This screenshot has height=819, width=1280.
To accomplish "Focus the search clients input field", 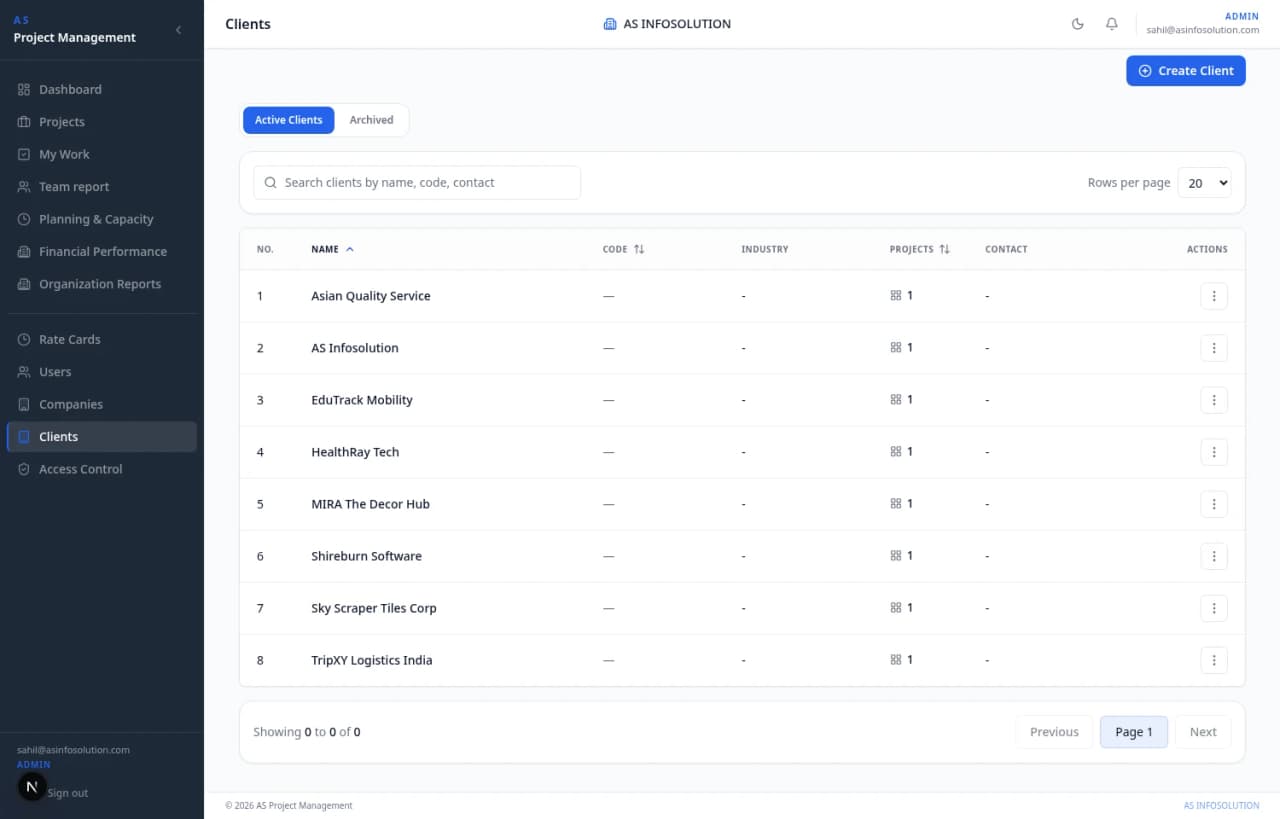I will click(x=417, y=183).
